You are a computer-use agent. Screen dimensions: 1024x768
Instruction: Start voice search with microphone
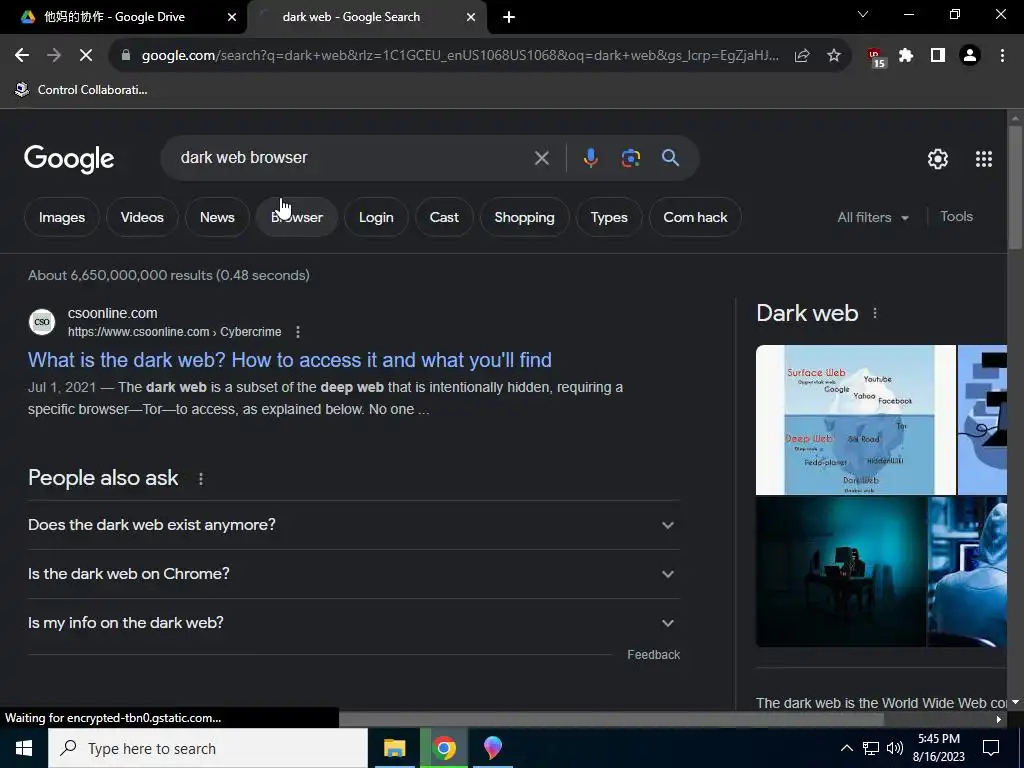[x=590, y=158]
